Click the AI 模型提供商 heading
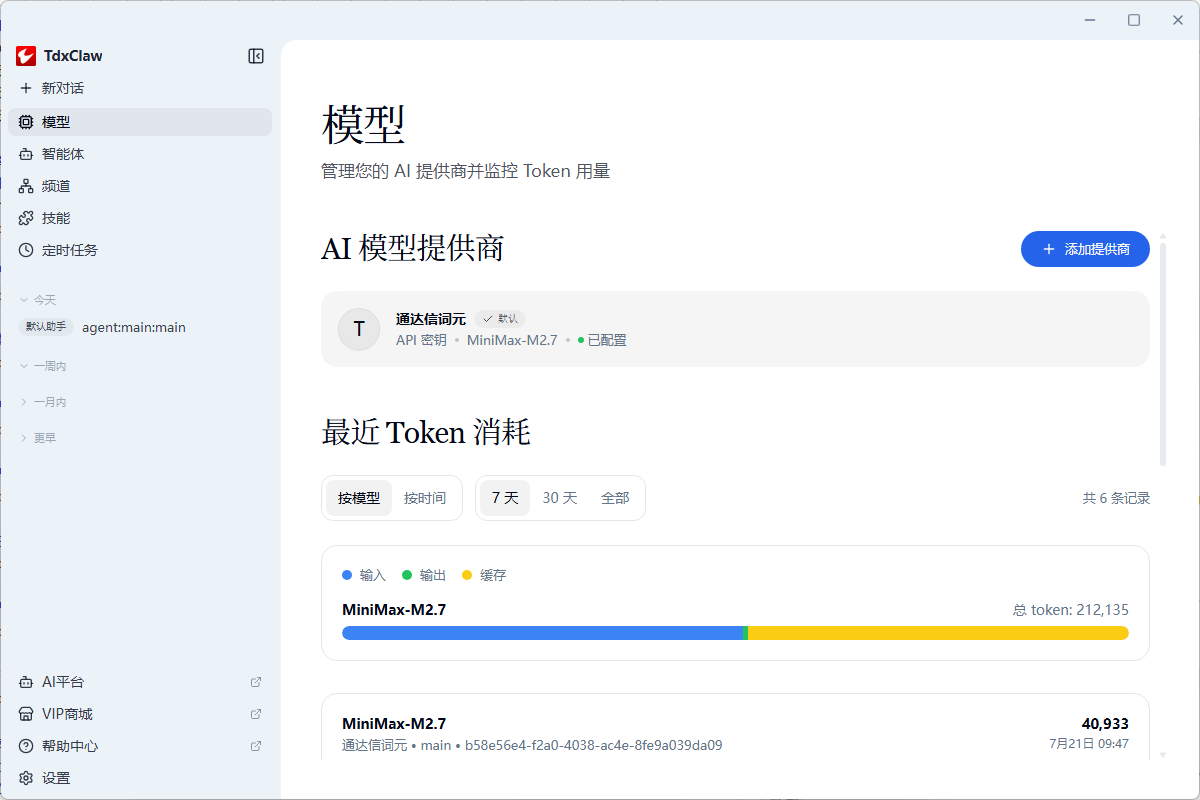The height and width of the screenshot is (800, 1200). point(413,248)
